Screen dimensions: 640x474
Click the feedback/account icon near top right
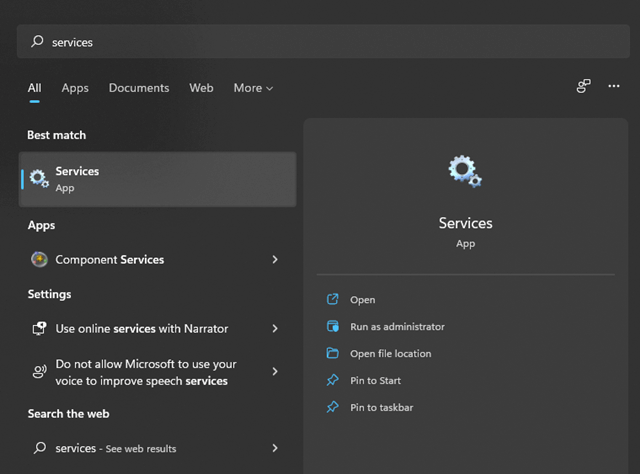point(584,86)
